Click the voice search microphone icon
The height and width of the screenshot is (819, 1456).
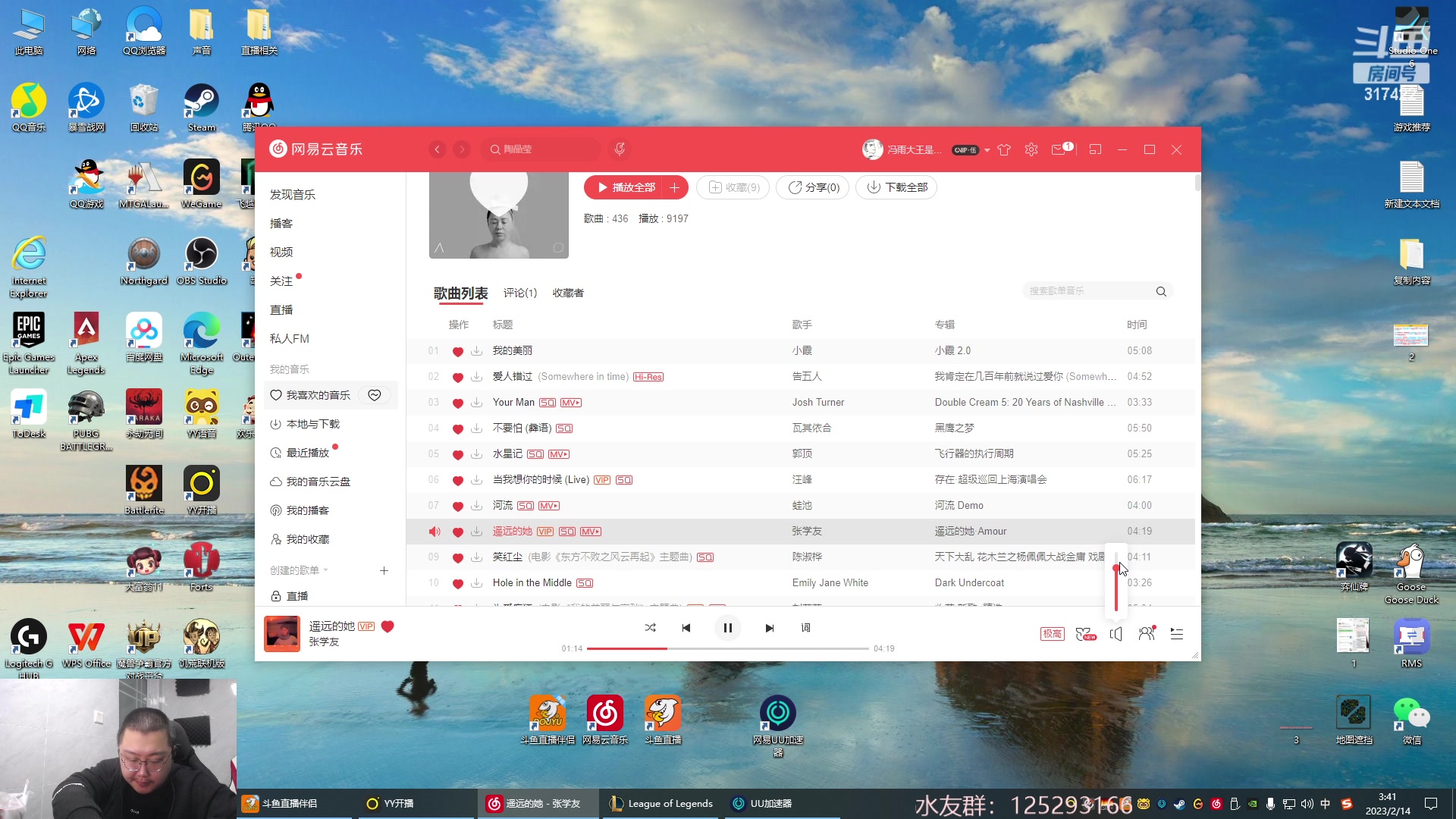[x=620, y=149]
